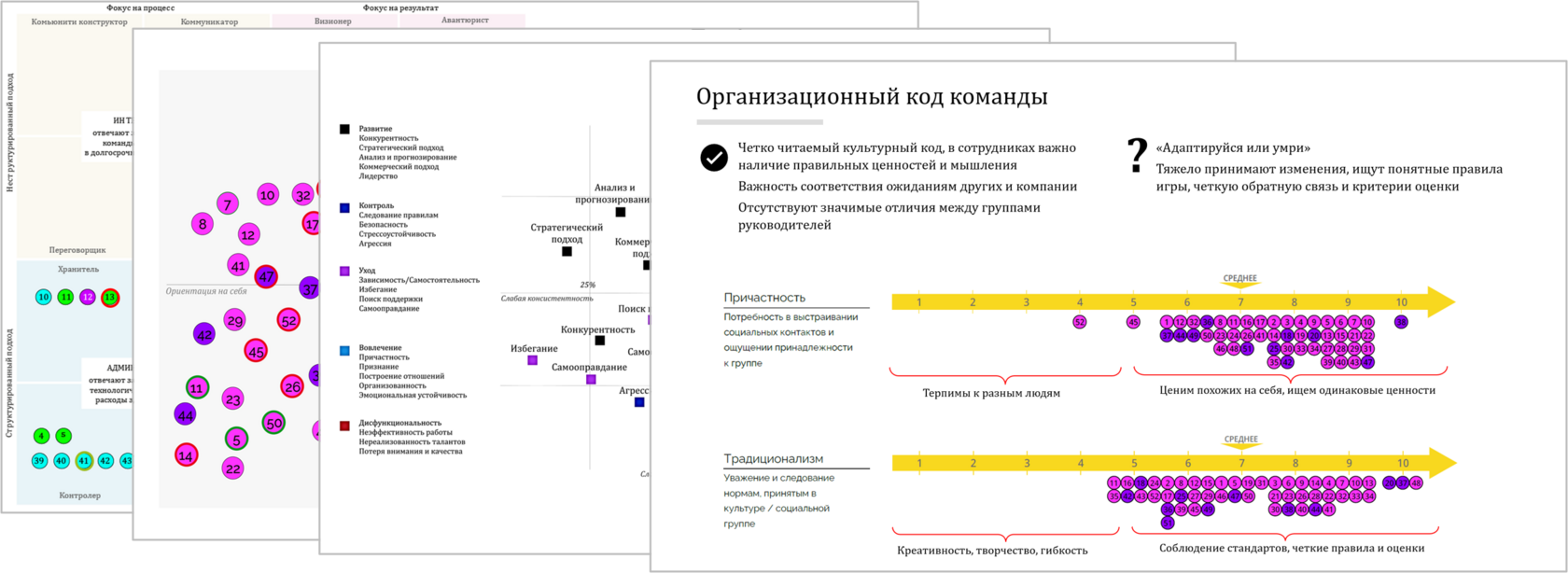Click red-ringed circle 26 on scatter slide
Image resolution: width=1568 pixels, height=573 pixels.
click(x=292, y=386)
